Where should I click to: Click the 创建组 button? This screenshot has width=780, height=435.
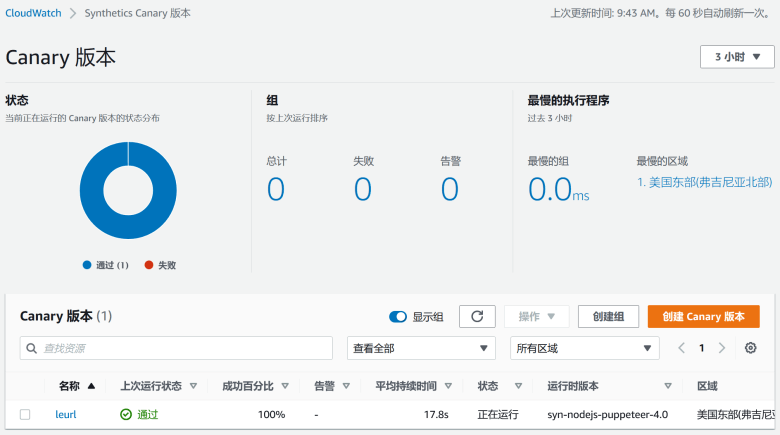(608, 317)
